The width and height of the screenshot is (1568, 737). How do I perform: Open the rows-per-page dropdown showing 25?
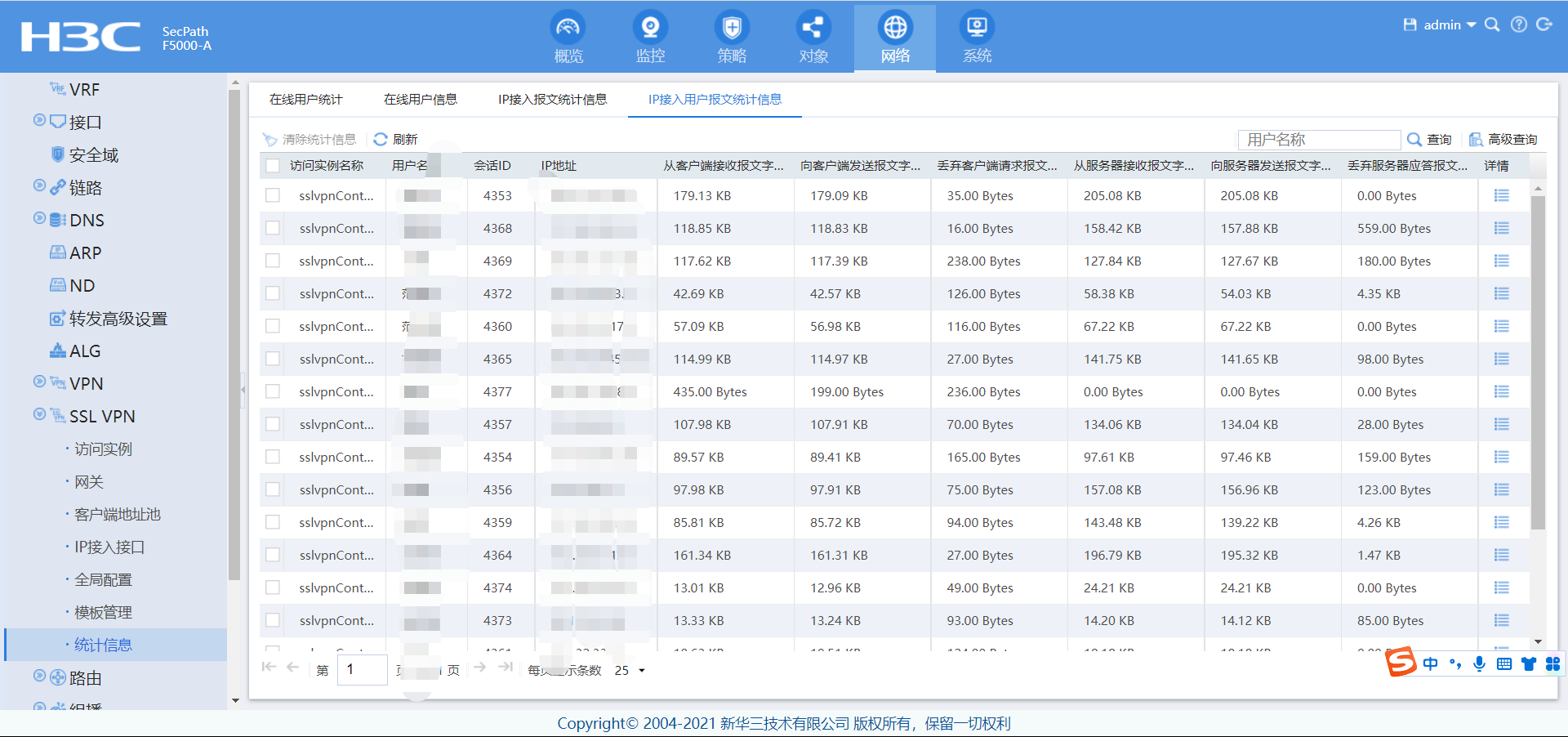tap(630, 671)
